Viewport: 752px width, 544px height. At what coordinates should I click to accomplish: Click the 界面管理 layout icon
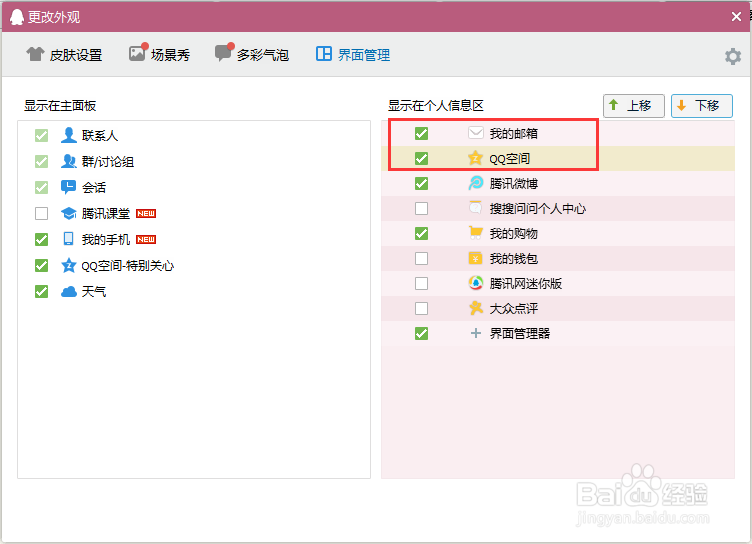click(x=324, y=54)
